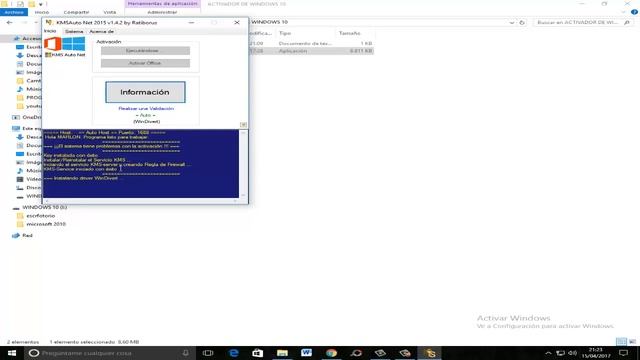The image size is (640, 360).
Task: Open the Administrar ribbon tab in Explorer
Action: click(162, 12)
